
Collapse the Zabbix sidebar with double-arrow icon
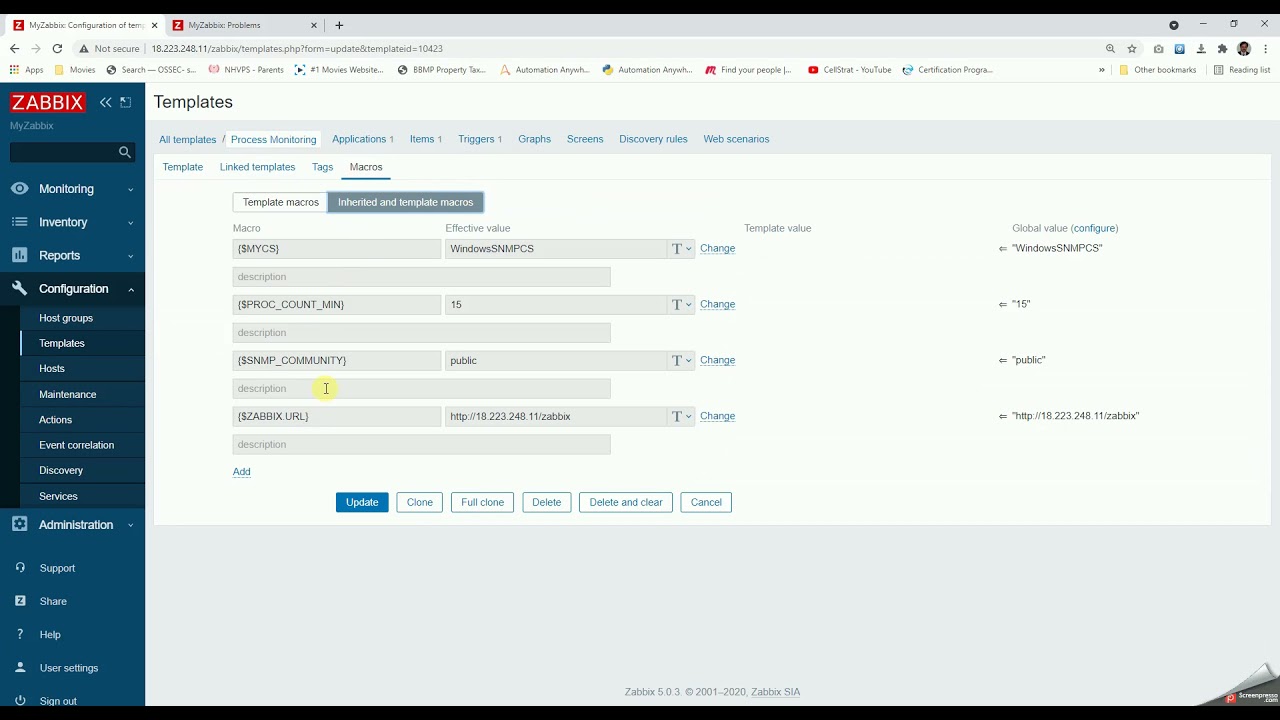point(105,102)
